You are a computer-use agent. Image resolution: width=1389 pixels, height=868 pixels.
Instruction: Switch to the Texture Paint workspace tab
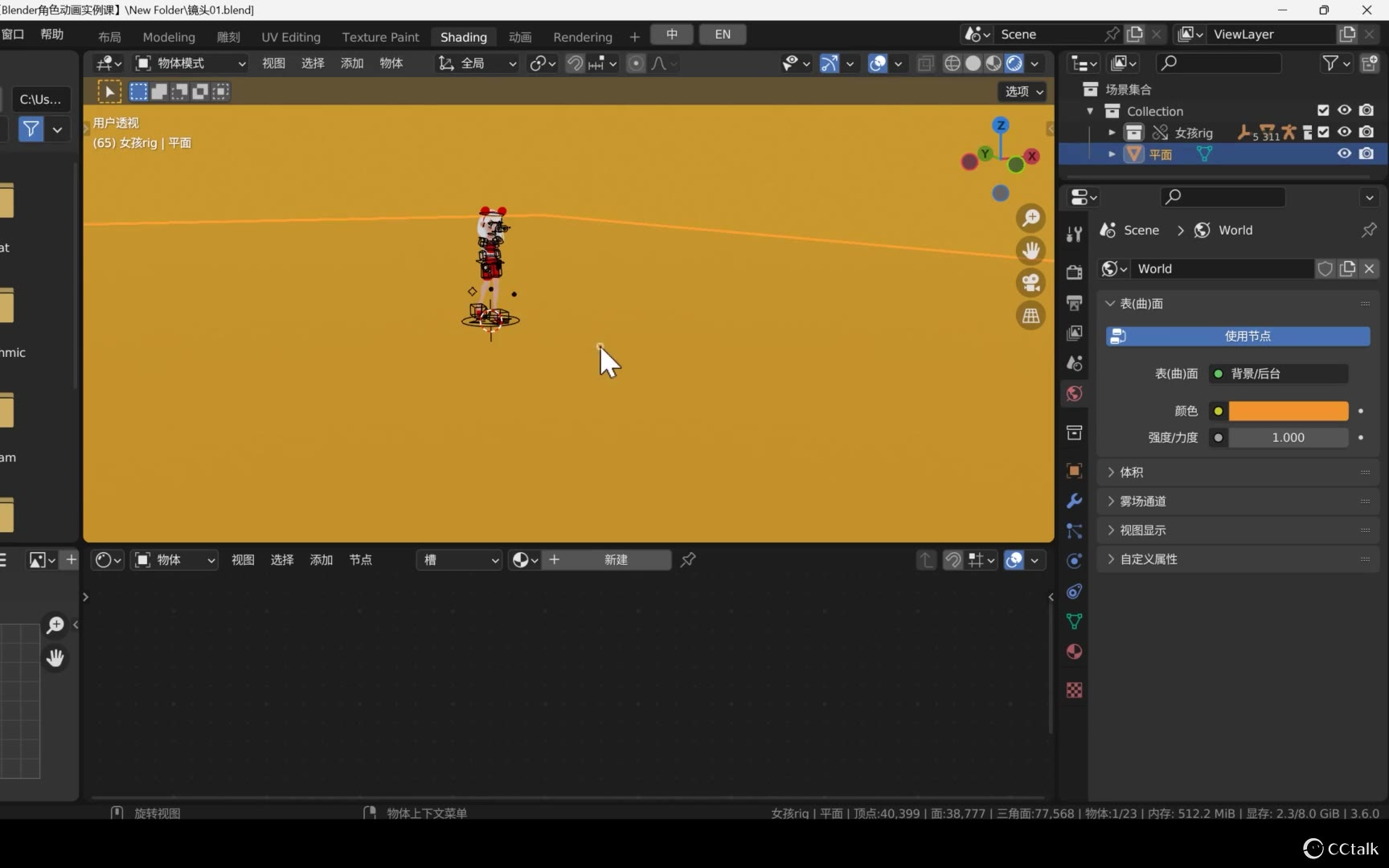tap(381, 37)
